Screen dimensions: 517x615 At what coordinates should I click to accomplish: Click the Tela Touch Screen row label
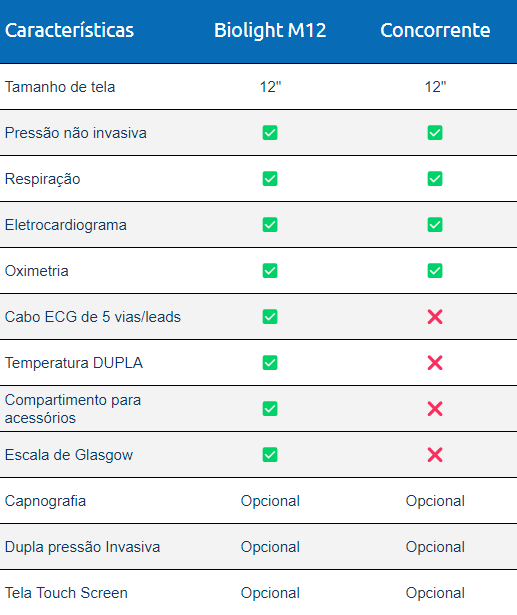(66, 593)
